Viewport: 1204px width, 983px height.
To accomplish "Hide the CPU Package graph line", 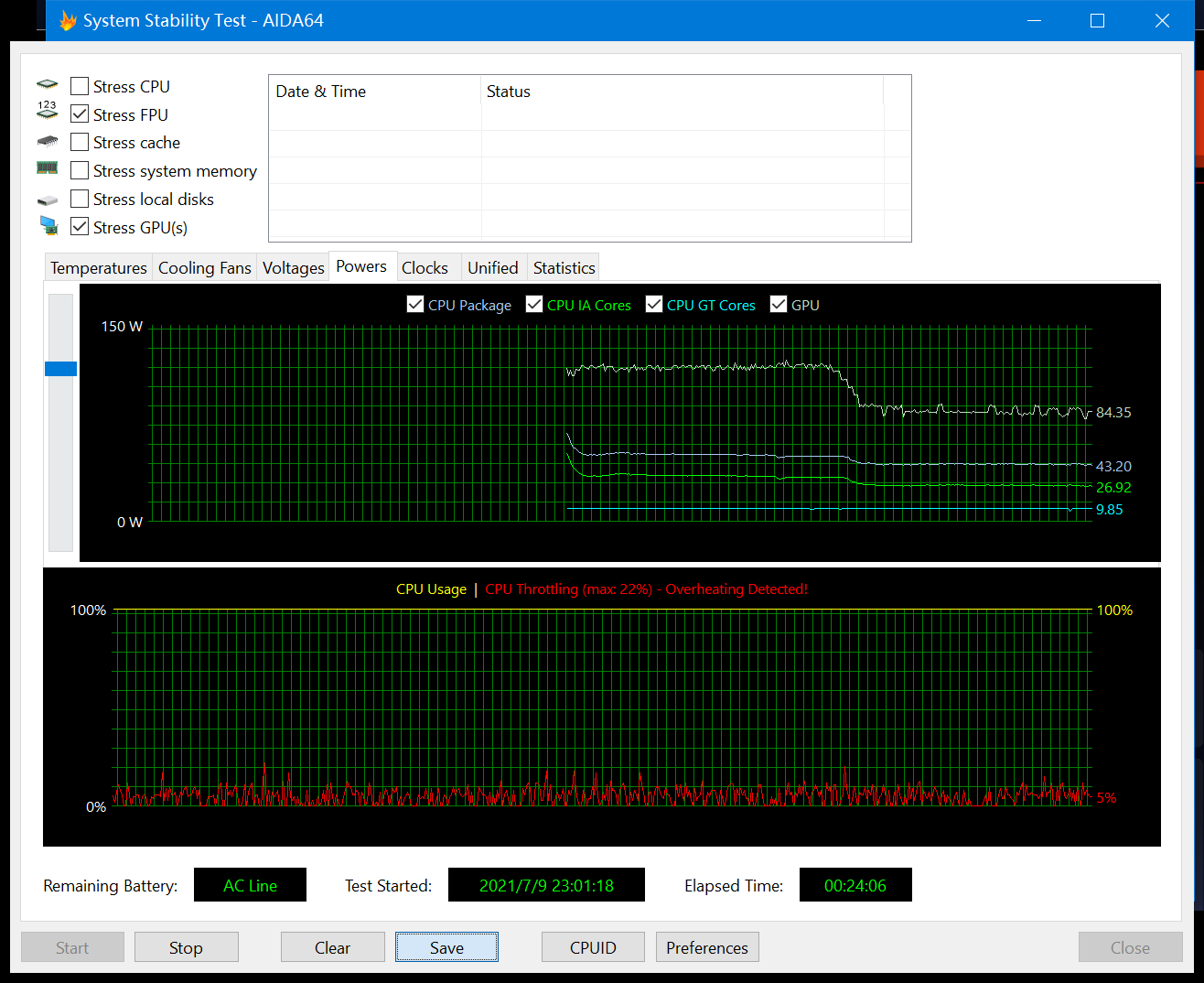I will pyautogui.click(x=415, y=305).
